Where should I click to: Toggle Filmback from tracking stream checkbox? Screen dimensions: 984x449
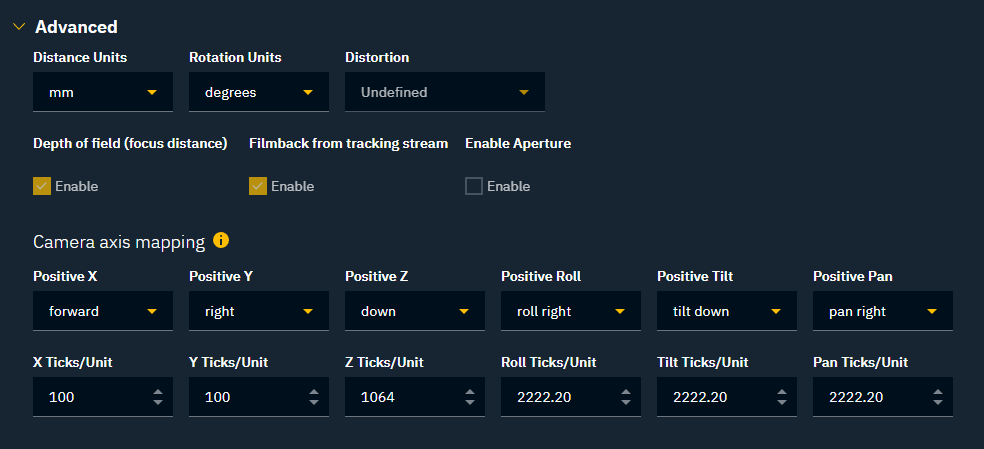[258, 186]
